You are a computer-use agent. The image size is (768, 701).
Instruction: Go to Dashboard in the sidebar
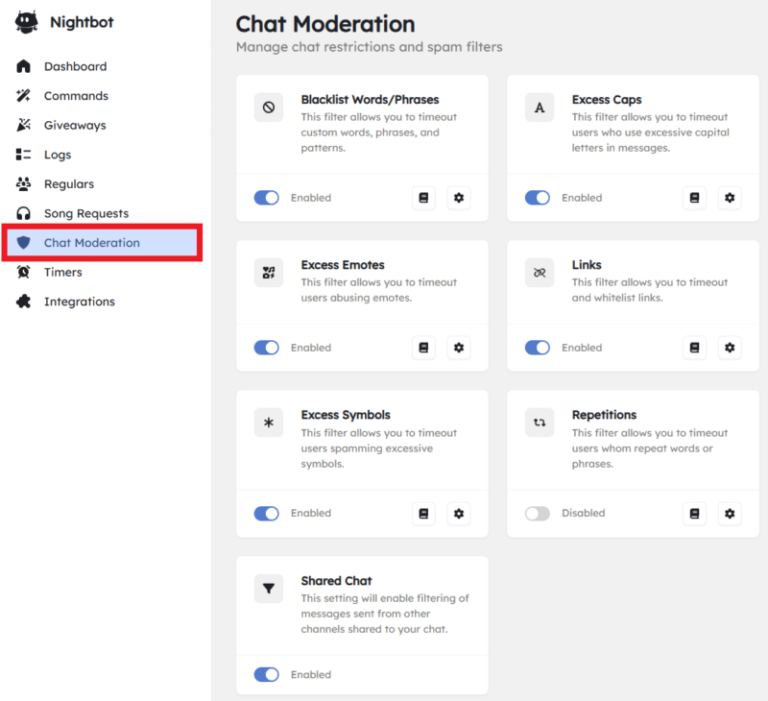tap(75, 66)
